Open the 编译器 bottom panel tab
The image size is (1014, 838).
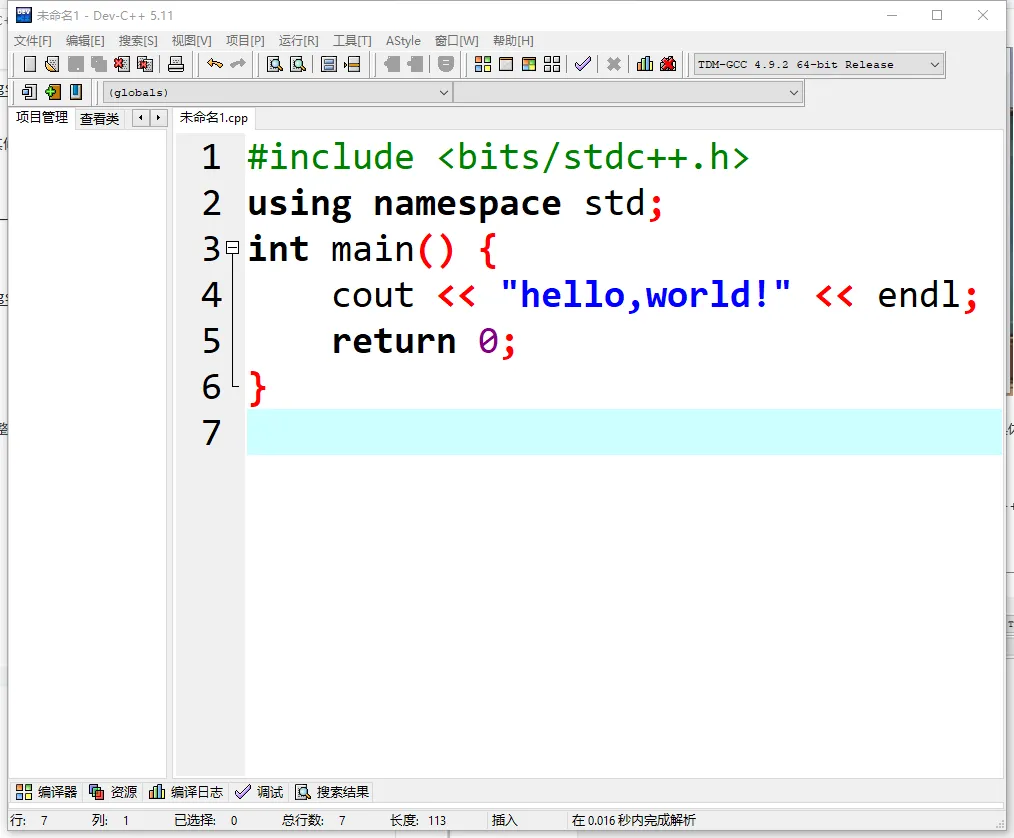coord(47,792)
